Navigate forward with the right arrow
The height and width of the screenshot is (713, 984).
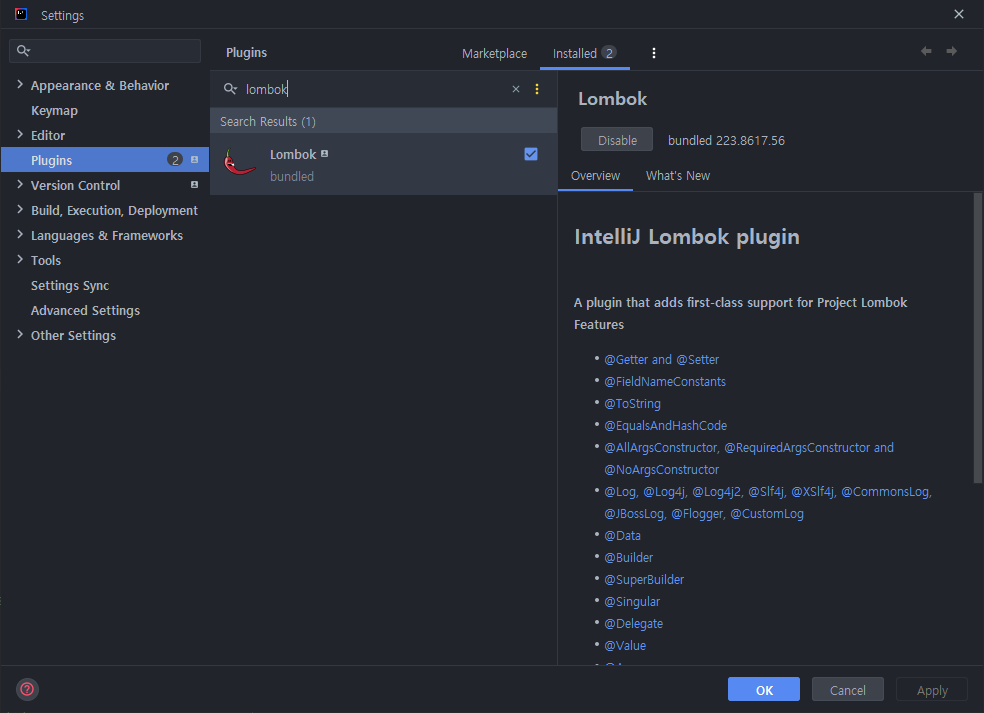[x=951, y=51]
